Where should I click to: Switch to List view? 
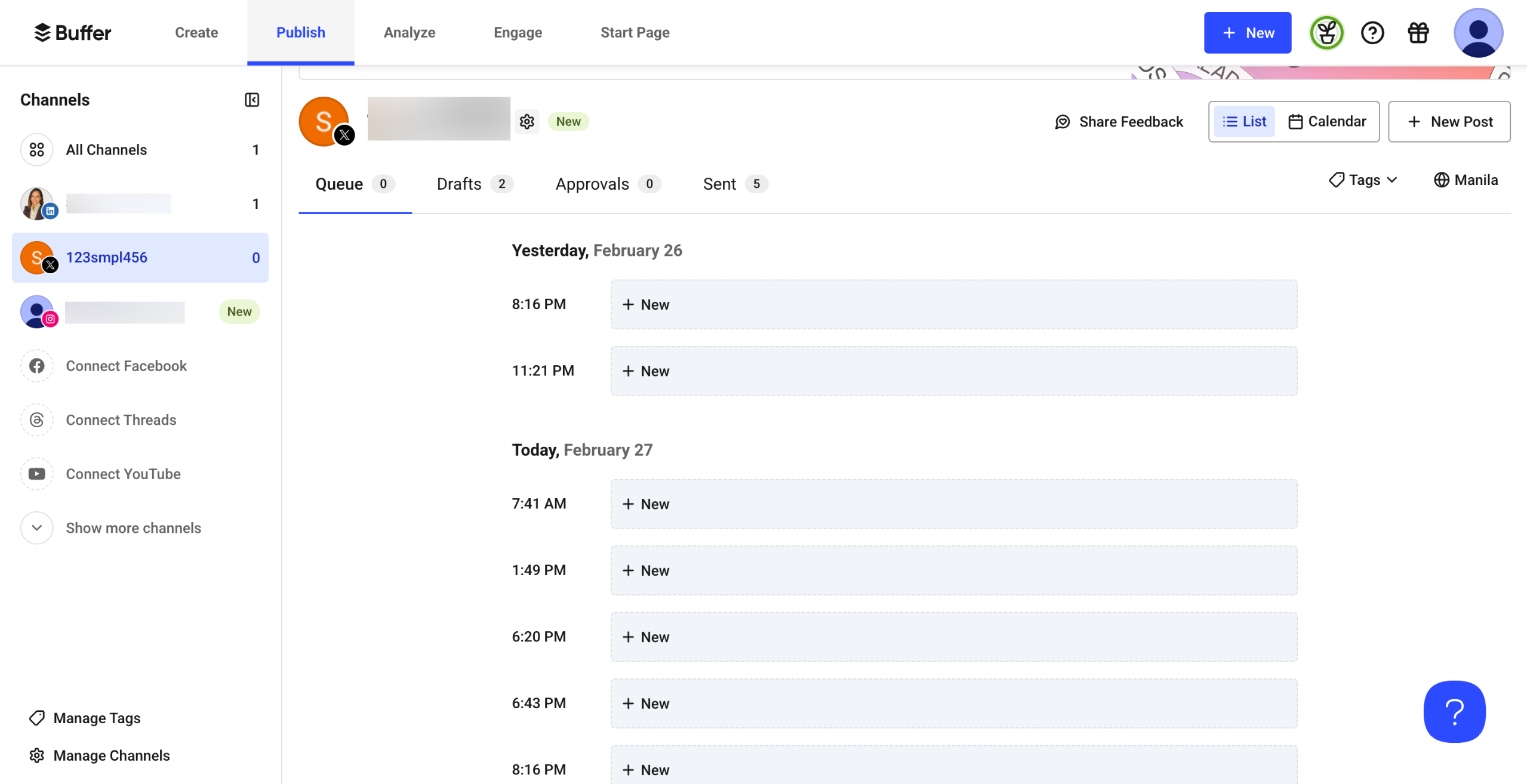click(1244, 122)
